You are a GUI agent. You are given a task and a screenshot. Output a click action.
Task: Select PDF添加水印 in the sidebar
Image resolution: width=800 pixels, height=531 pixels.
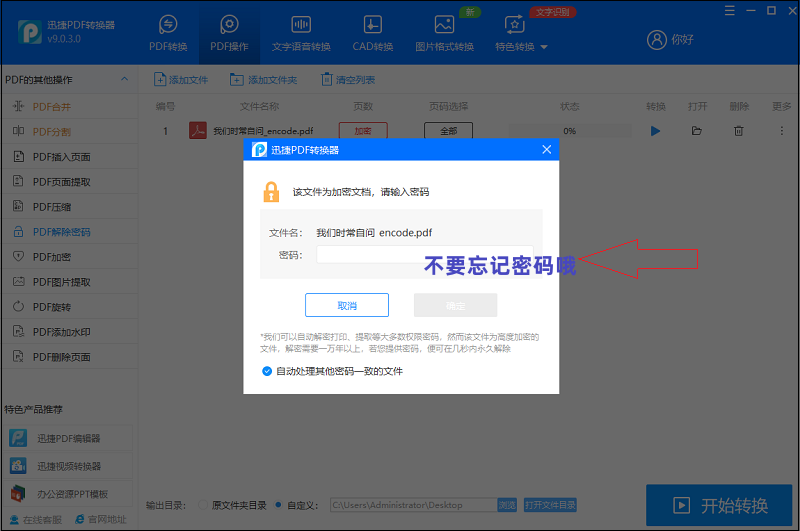[x=69, y=332]
